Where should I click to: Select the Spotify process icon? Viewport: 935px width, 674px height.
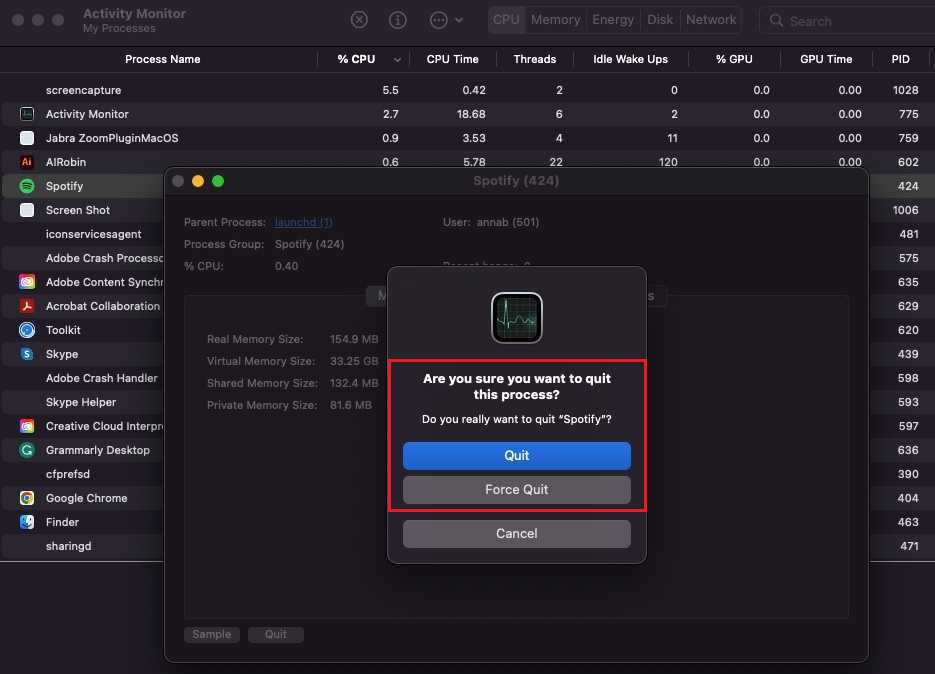pyautogui.click(x=27, y=186)
